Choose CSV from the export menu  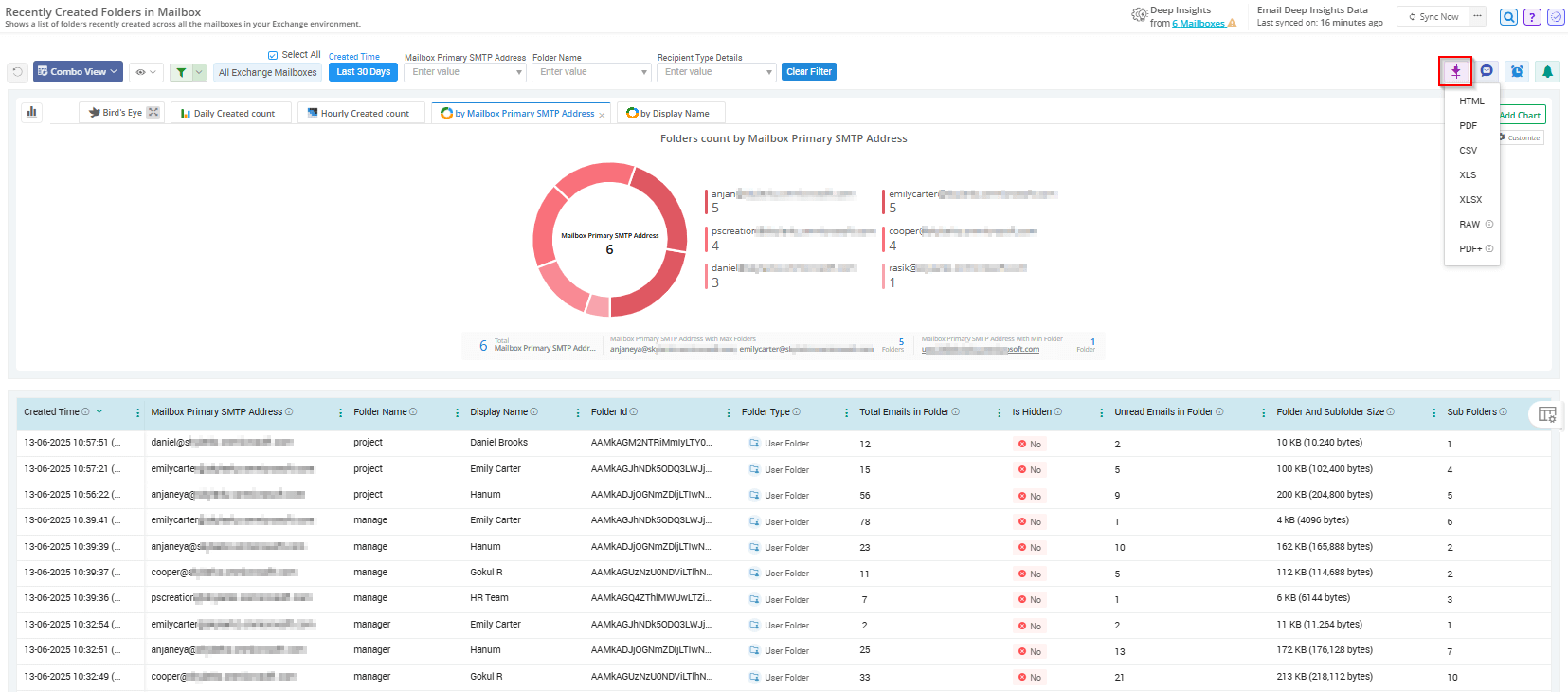tap(1468, 151)
